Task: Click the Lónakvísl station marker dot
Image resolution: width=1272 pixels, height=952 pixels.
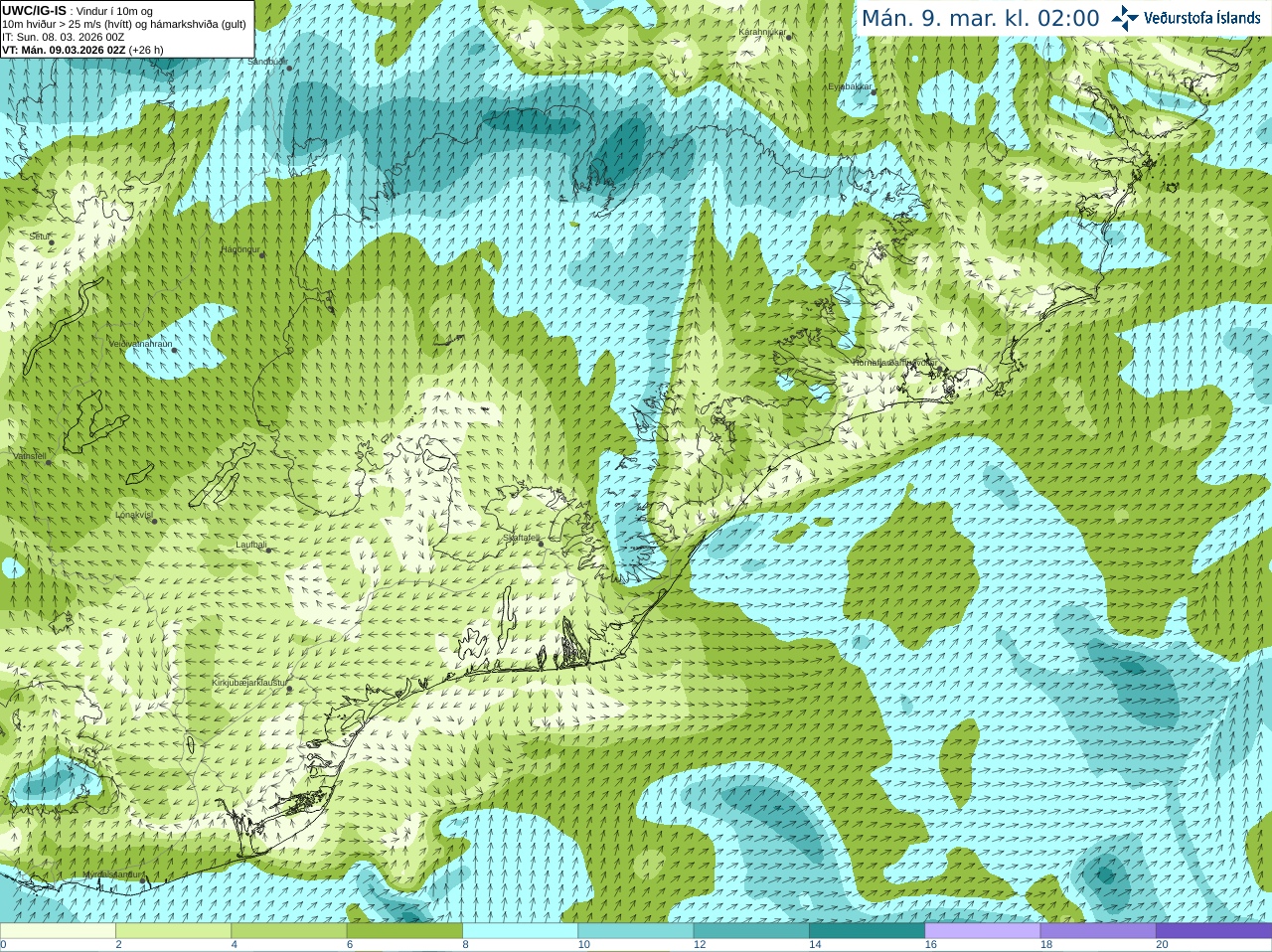Action: point(154,521)
